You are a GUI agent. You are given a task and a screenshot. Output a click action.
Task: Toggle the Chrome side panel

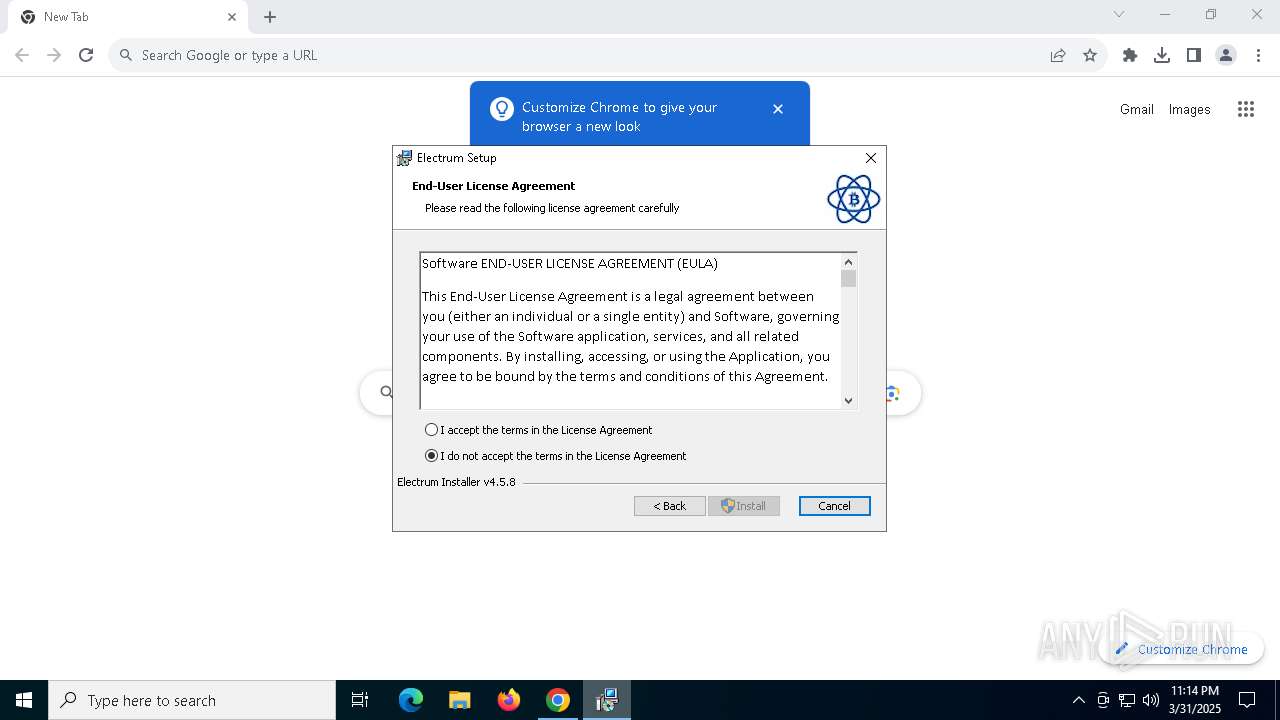[1194, 55]
